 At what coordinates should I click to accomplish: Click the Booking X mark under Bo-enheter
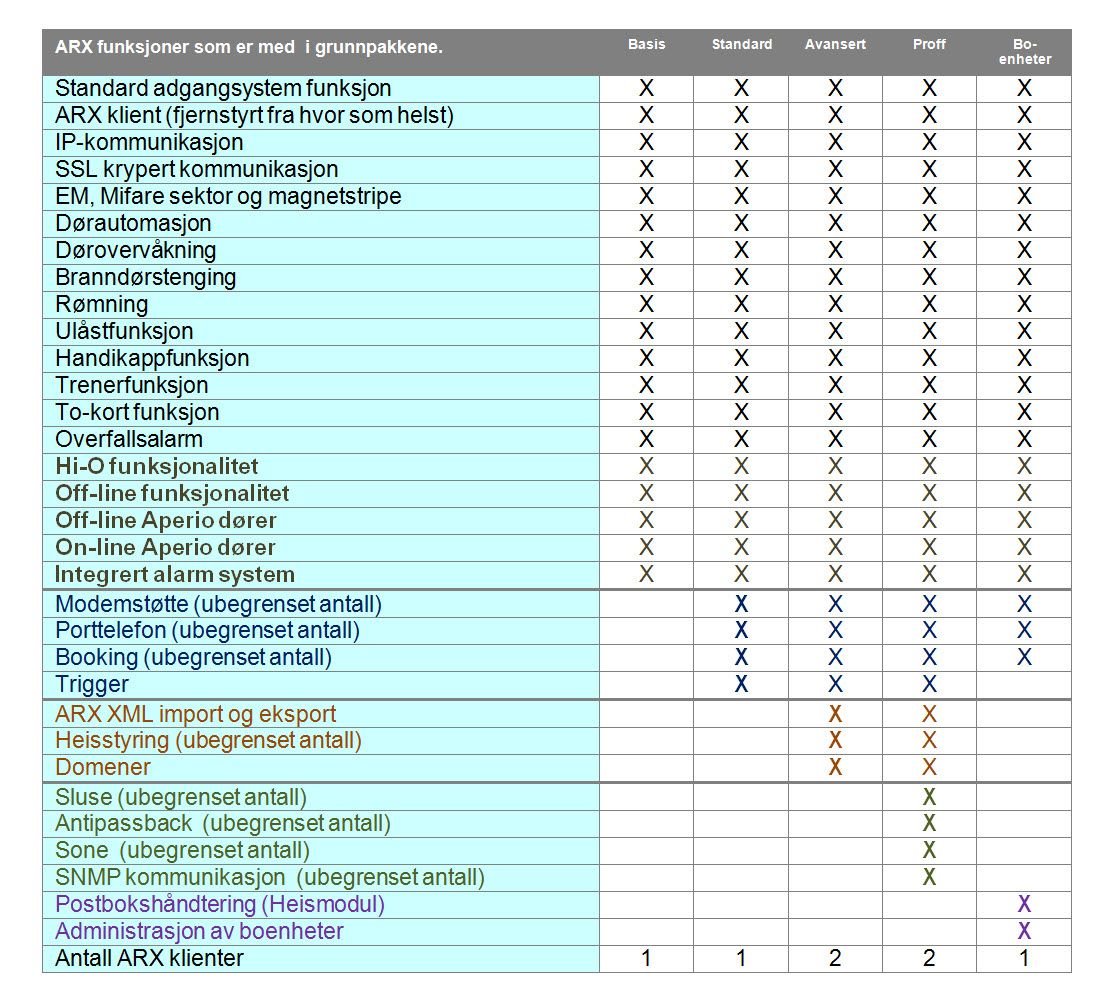(1024, 658)
